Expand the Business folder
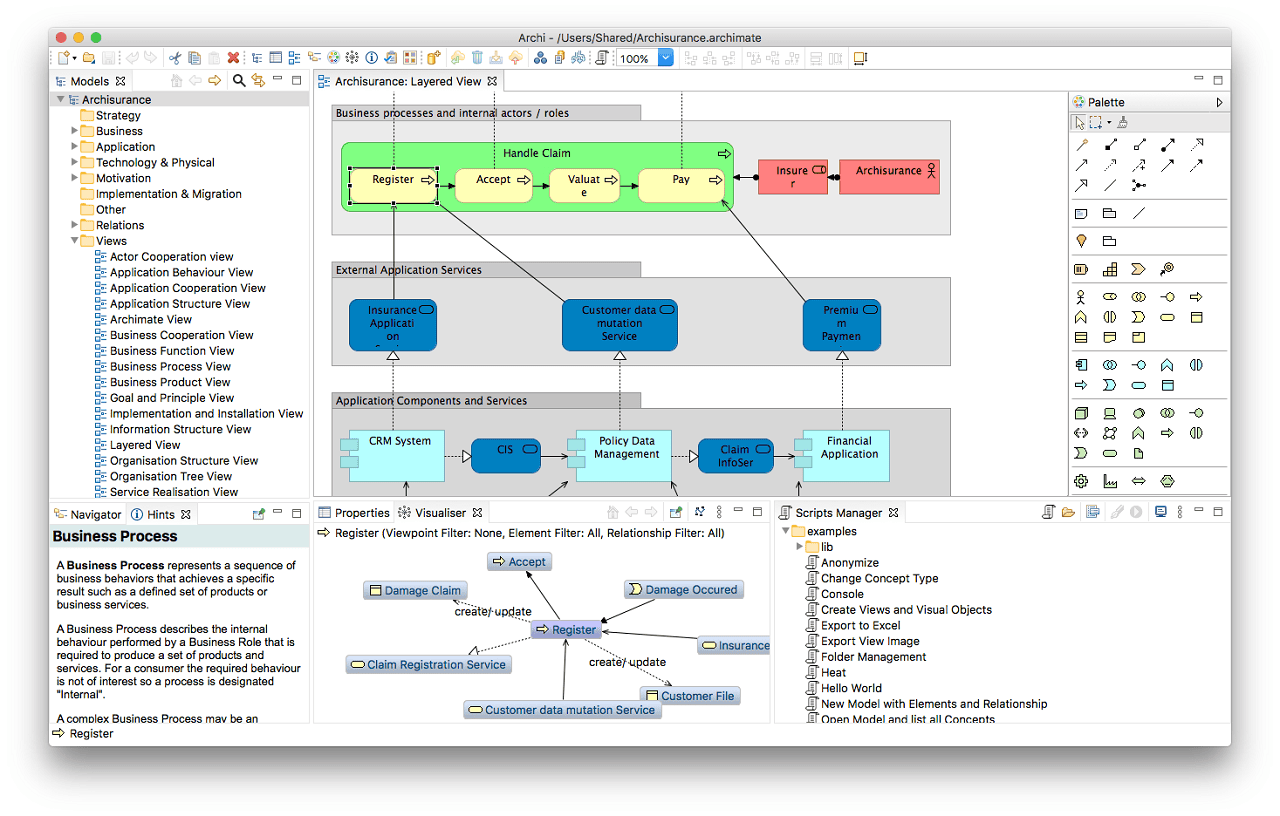The height and width of the screenshot is (816, 1280). (x=74, y=131)
